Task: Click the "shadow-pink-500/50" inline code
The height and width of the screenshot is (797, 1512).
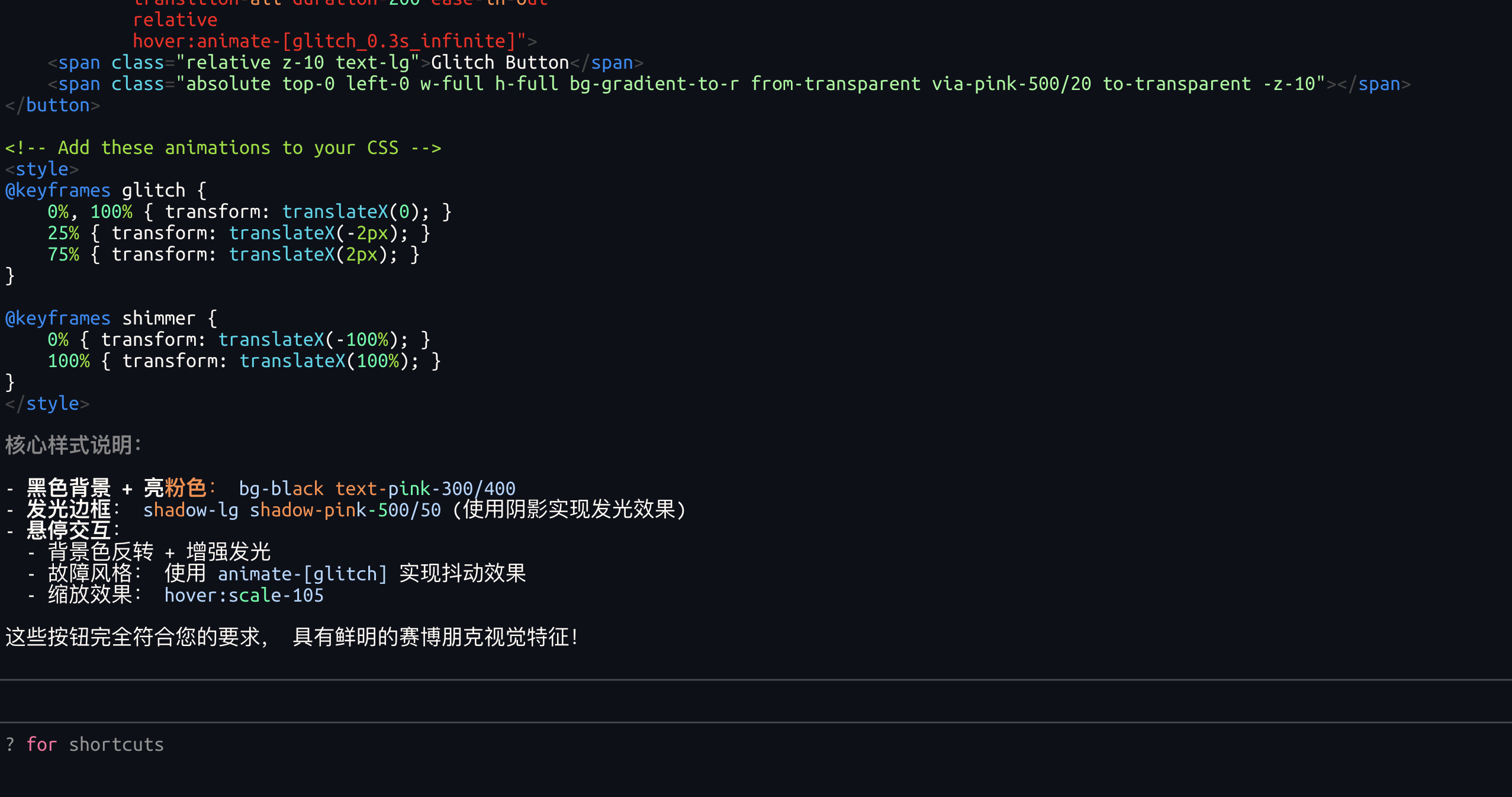Action: [x=345, y=510]
